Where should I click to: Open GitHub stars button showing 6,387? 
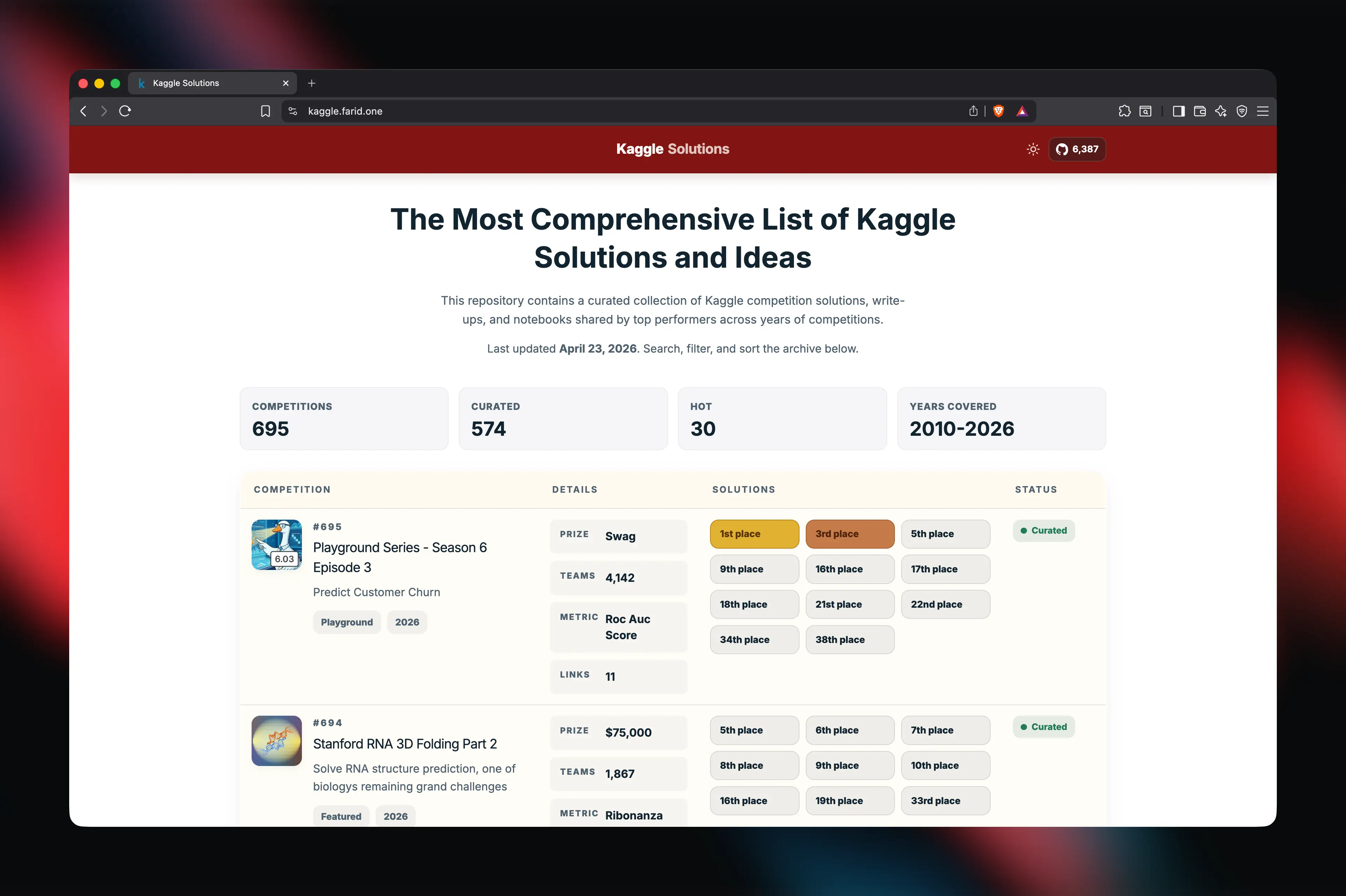click(x=1077, y=149)
